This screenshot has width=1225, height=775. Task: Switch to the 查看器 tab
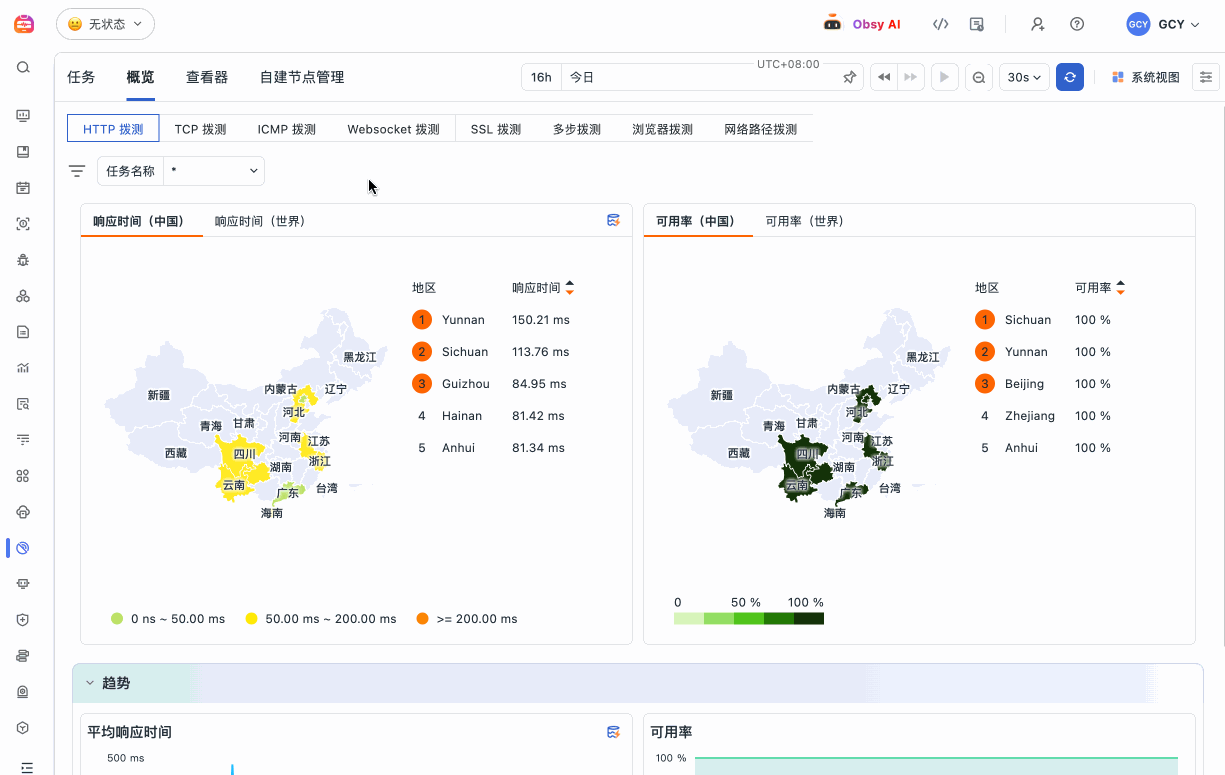207,77
